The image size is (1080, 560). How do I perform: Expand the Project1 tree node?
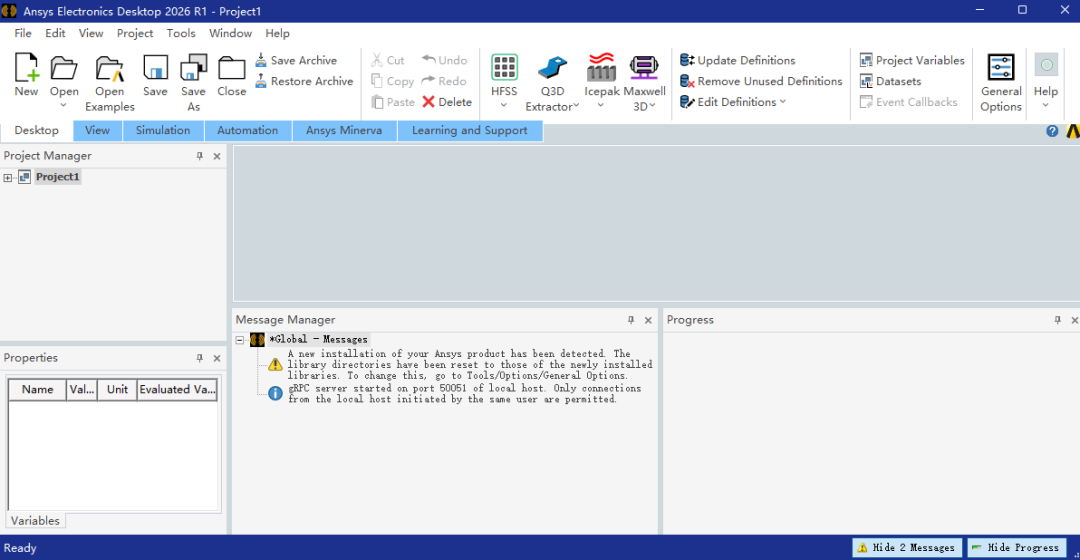pos(8,178)
